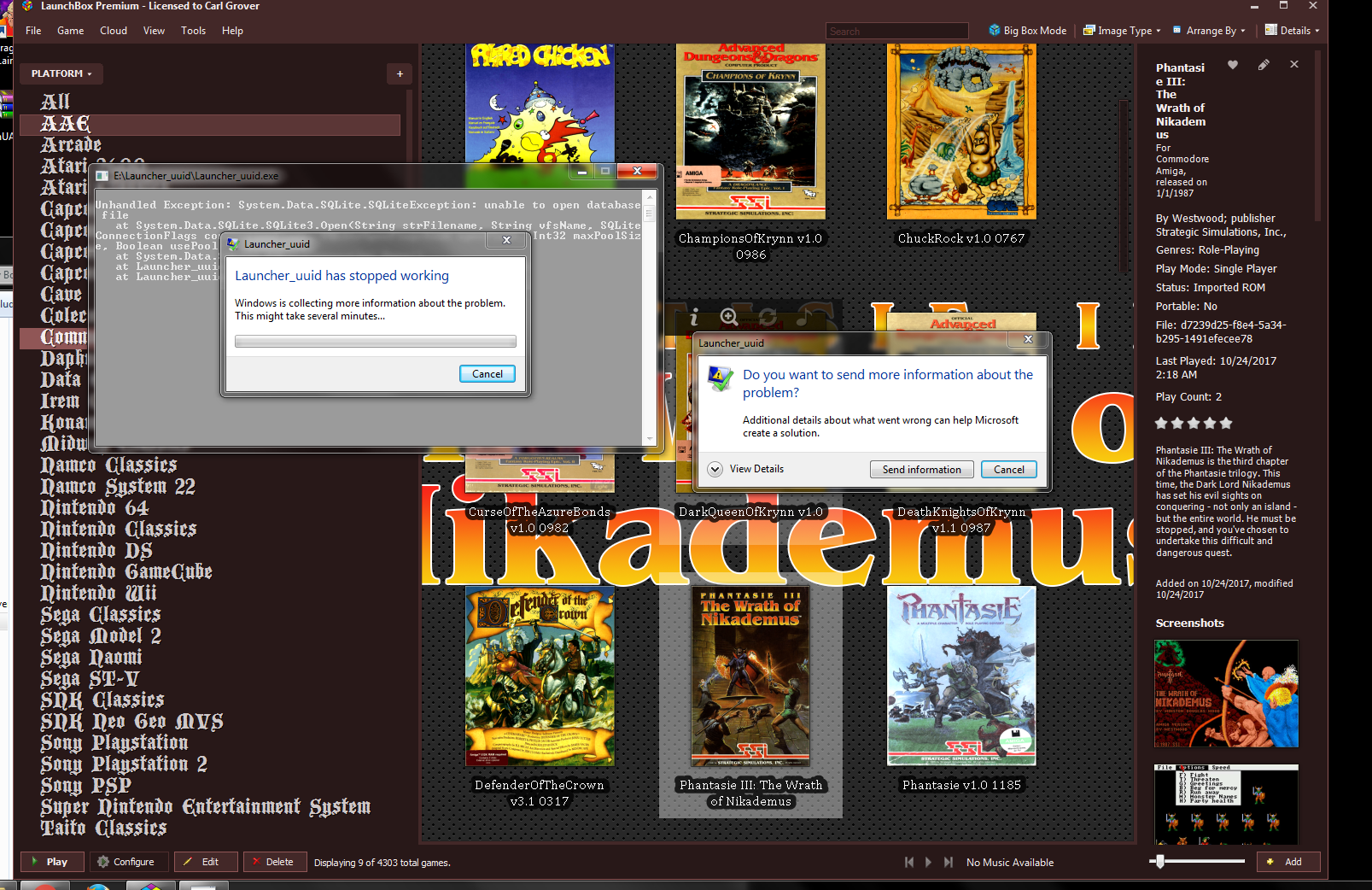This screenshot has width=1372, height=890.
Task: Click the plus button beside the Platform dropdown
Action: (400, 74)
